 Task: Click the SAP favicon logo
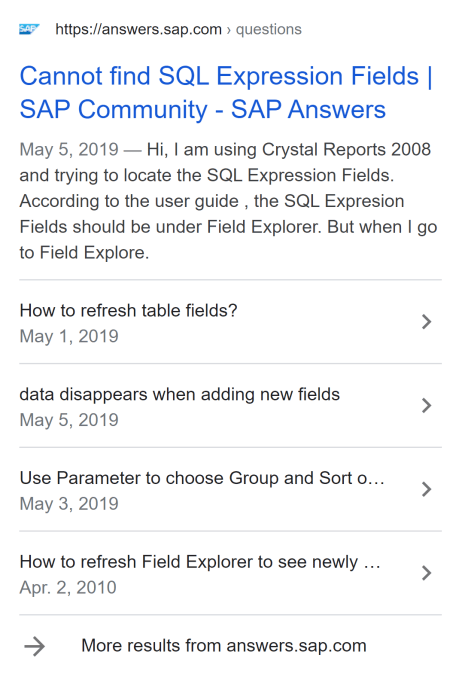[x=29, y=29]
